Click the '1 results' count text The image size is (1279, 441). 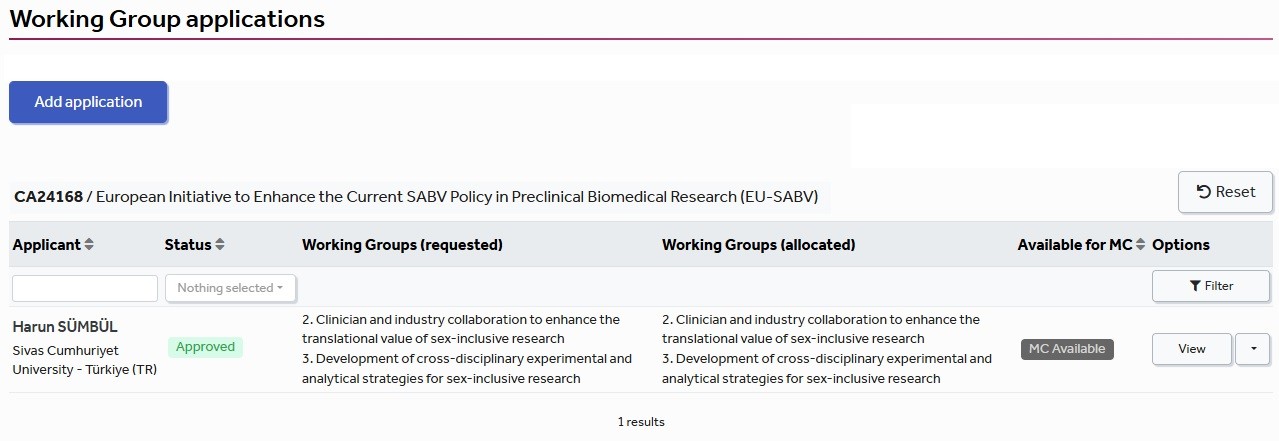tap(640, 422)
